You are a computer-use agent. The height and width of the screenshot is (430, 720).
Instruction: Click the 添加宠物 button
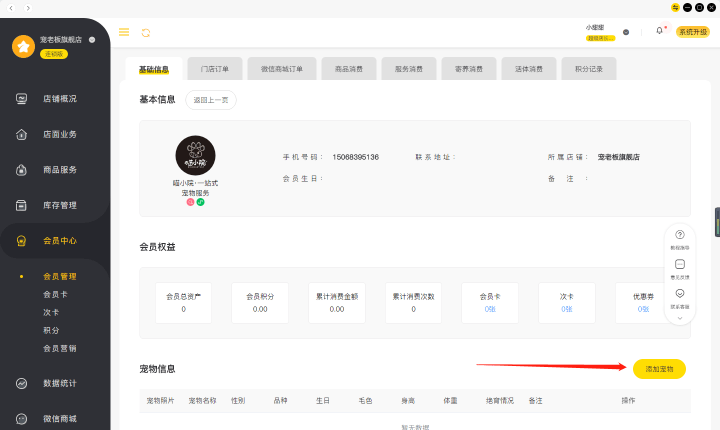pos(659,369)
